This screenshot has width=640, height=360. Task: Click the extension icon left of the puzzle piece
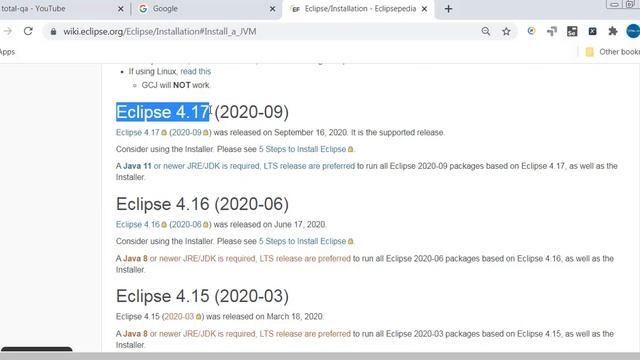point(593,31)
